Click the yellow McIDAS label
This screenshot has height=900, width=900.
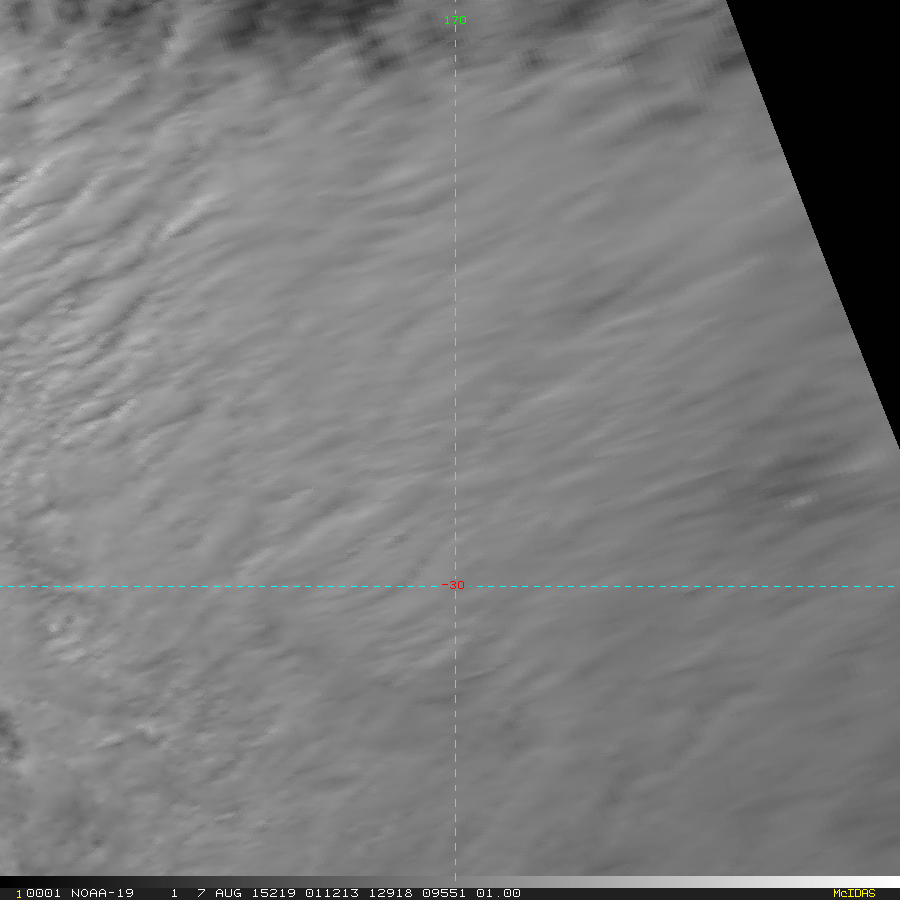pyautogui.click(x=854, y=893)
